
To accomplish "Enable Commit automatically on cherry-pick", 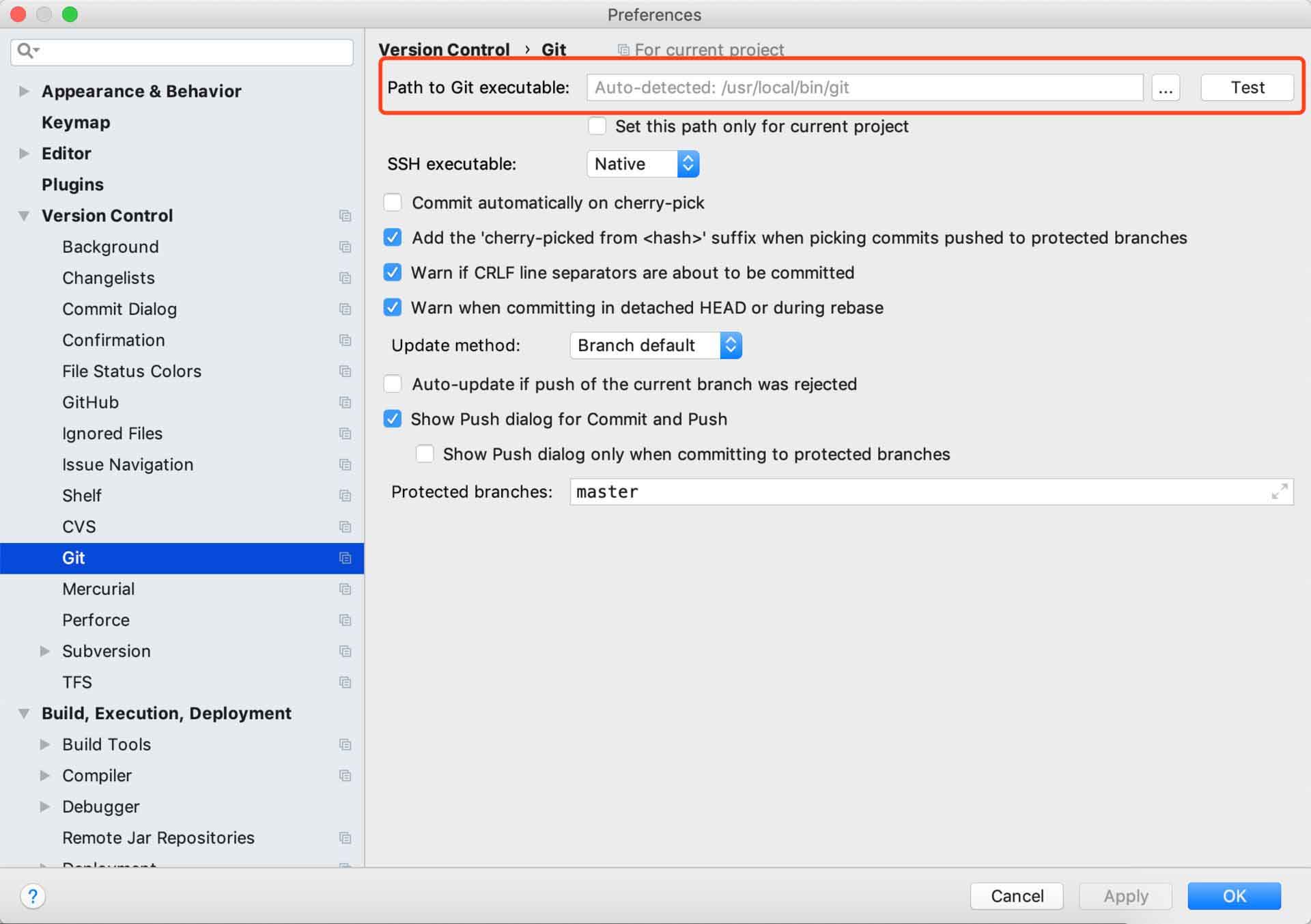I will (393, 203).
